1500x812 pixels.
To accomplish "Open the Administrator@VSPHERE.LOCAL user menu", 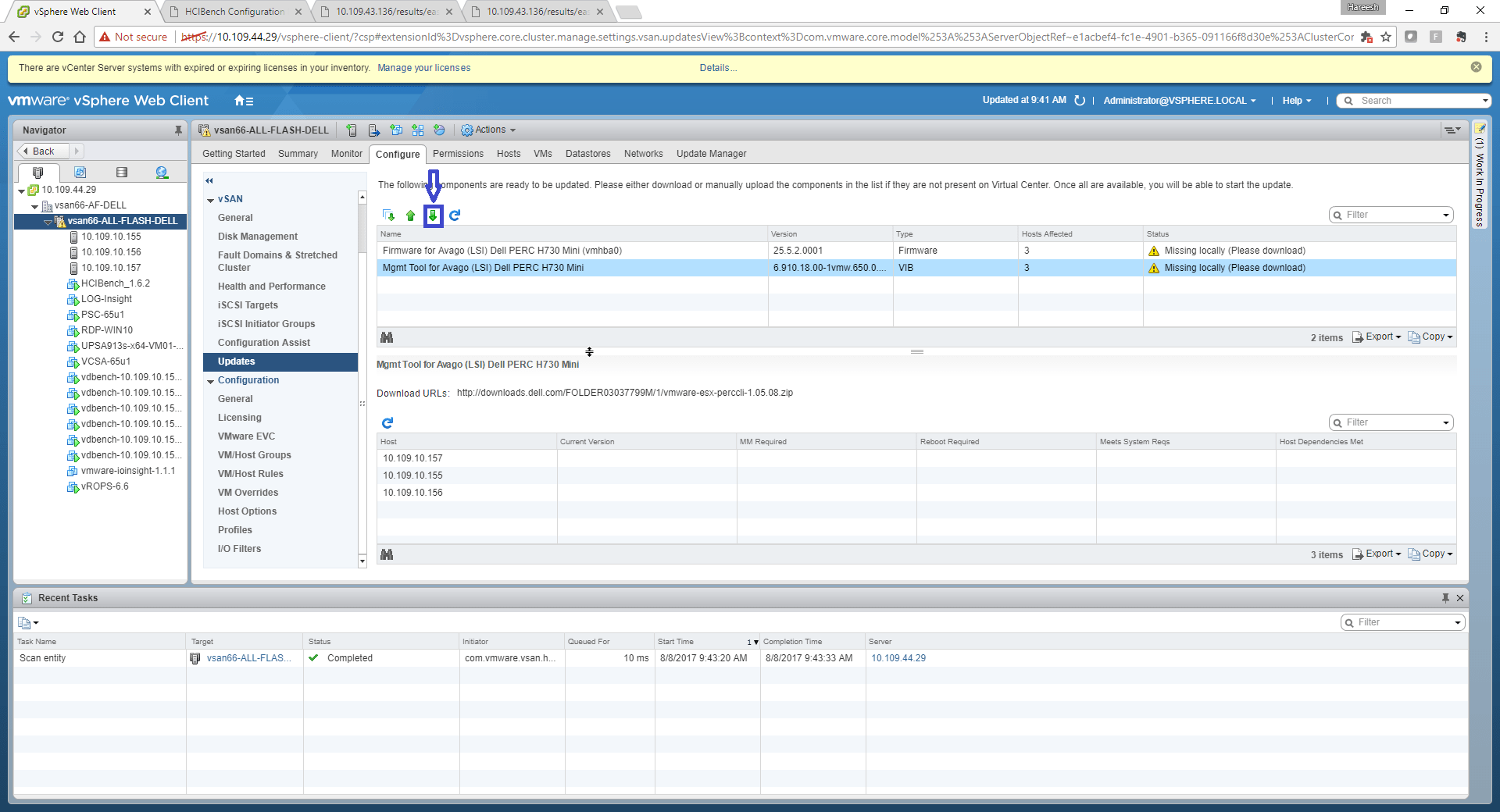I will pyautogui.click(x=1179, y=101).
